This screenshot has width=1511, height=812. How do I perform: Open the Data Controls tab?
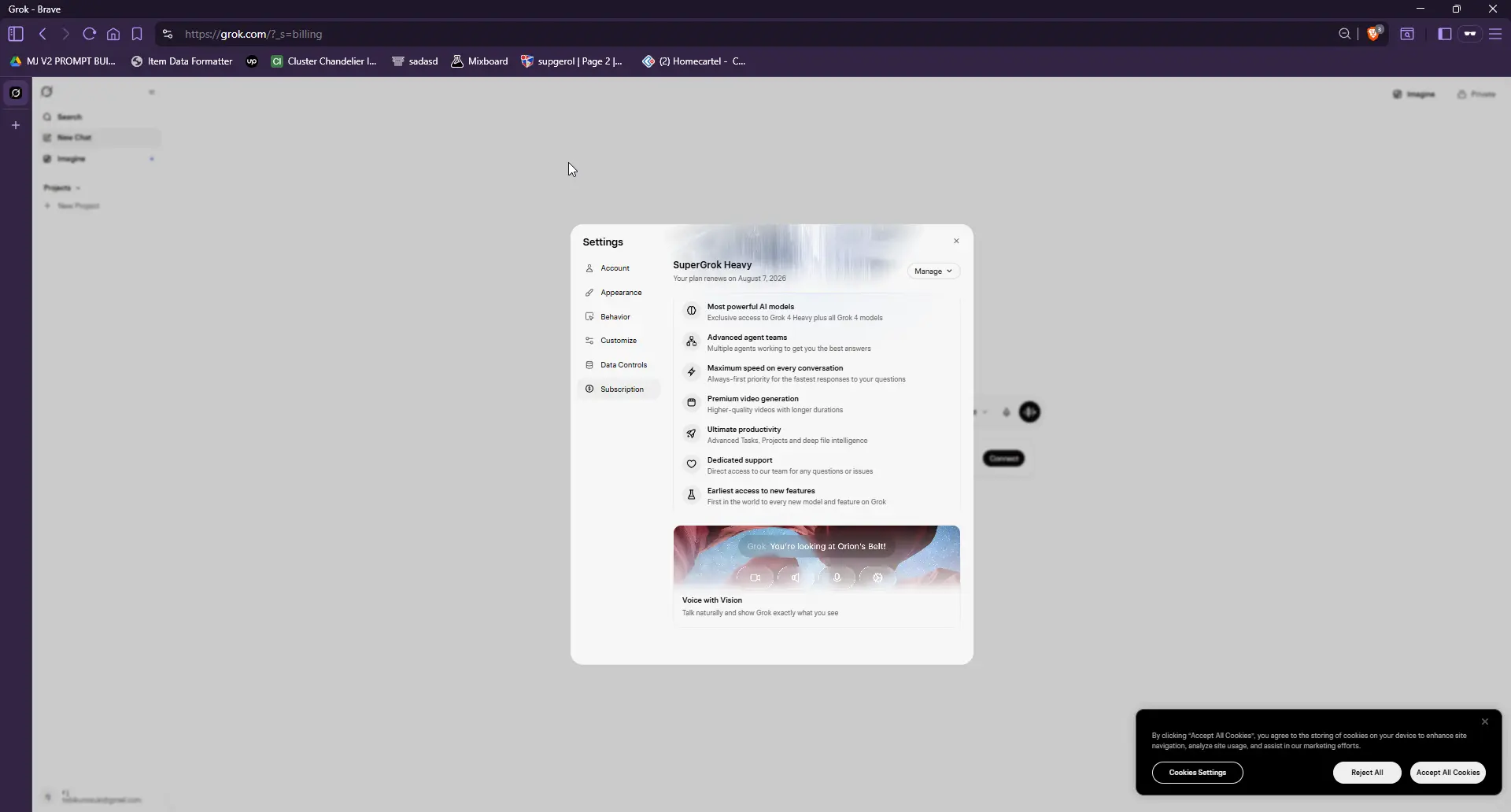[x=618, y=365]
